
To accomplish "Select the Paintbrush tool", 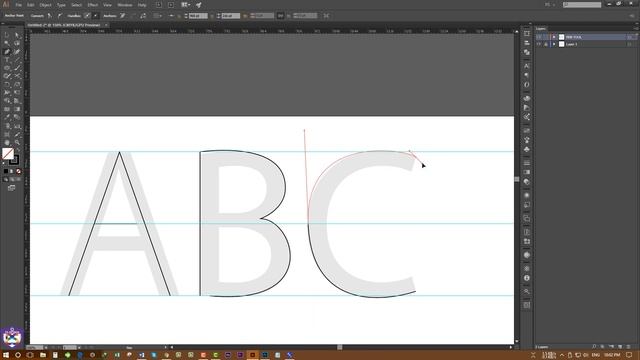I will coord(17,68).
